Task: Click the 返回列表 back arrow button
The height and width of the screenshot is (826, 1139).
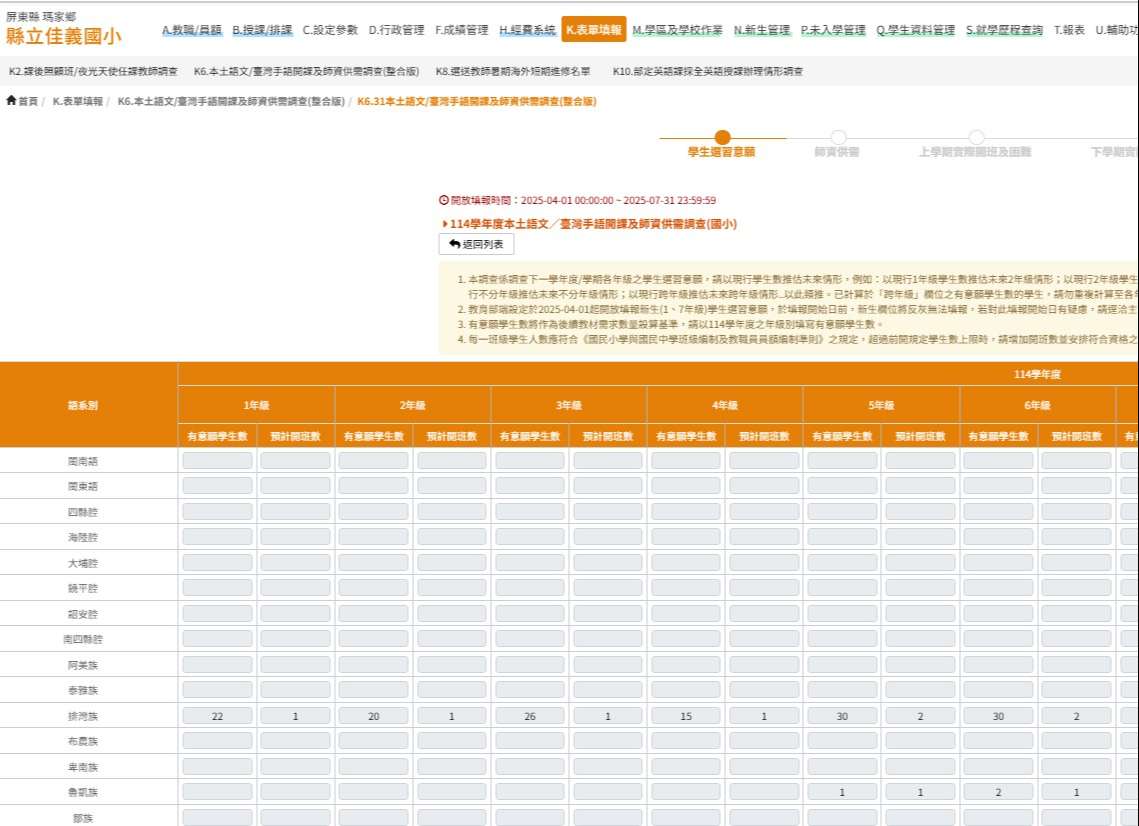Action: coord(477,244)
